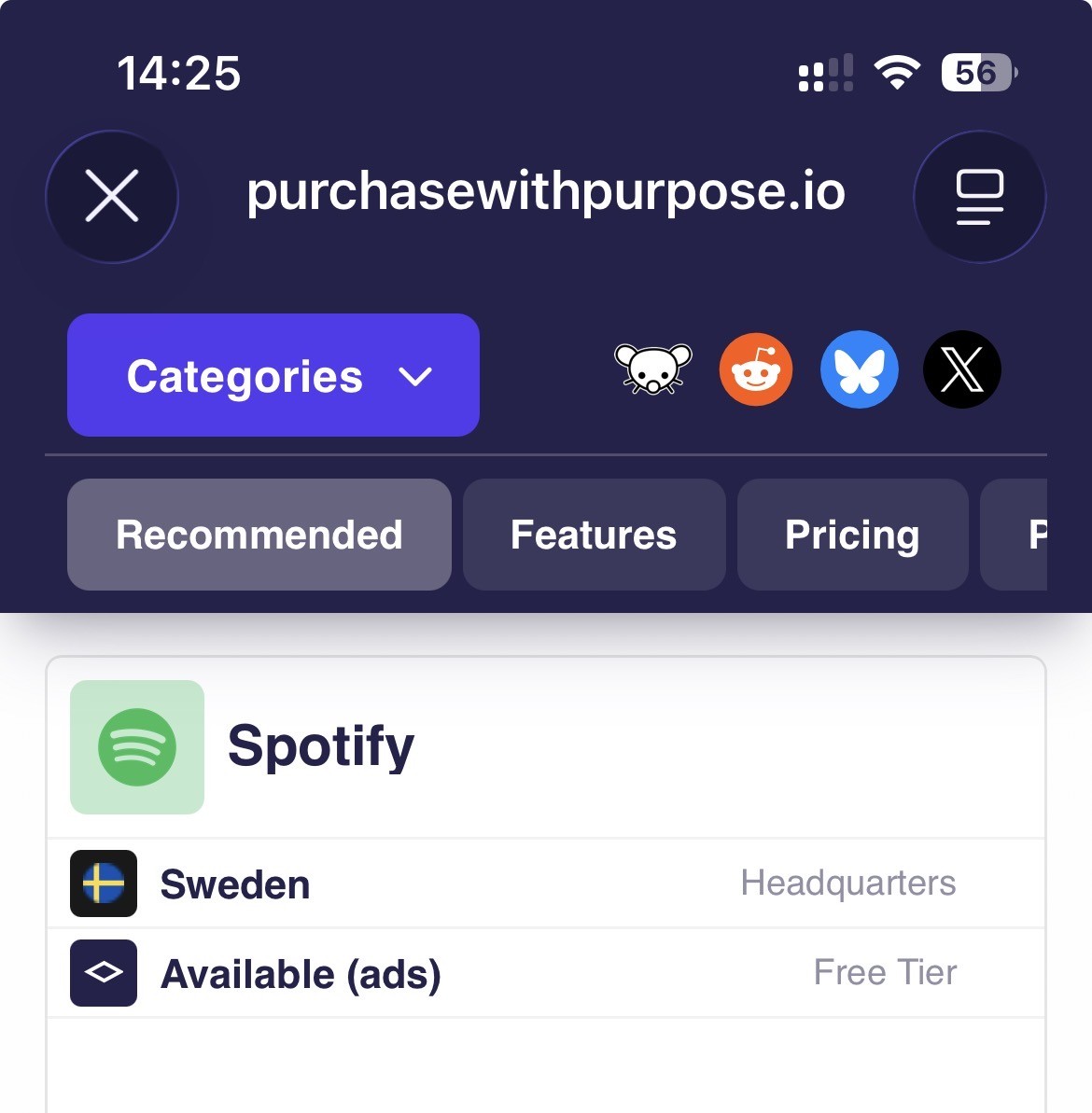The width and height of the screenshot is (1092, 1113).
Task: Close the in-app browser with X
Action: [x=112, y=196]
